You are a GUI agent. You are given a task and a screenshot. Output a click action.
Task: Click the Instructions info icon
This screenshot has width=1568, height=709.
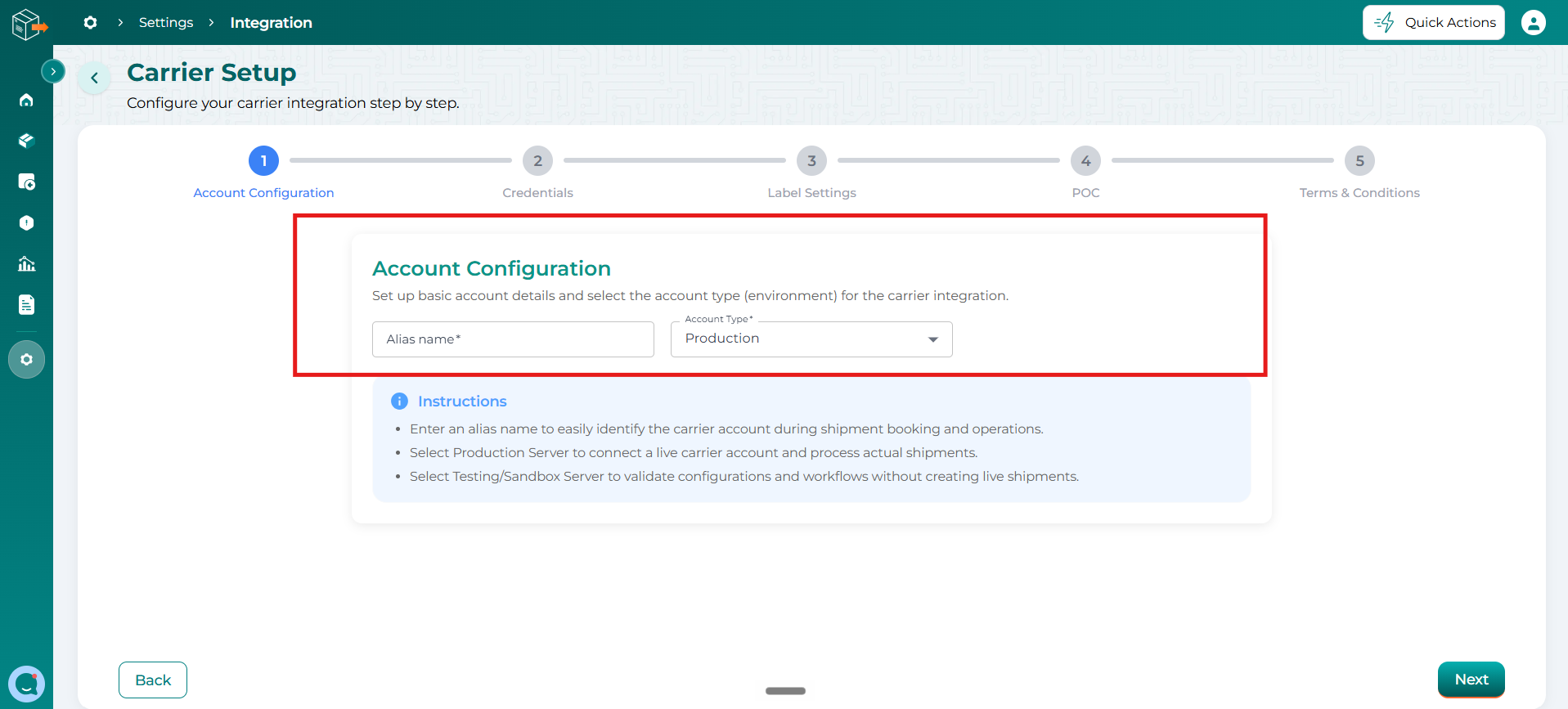pyautogui.click(x=399, y=401)
